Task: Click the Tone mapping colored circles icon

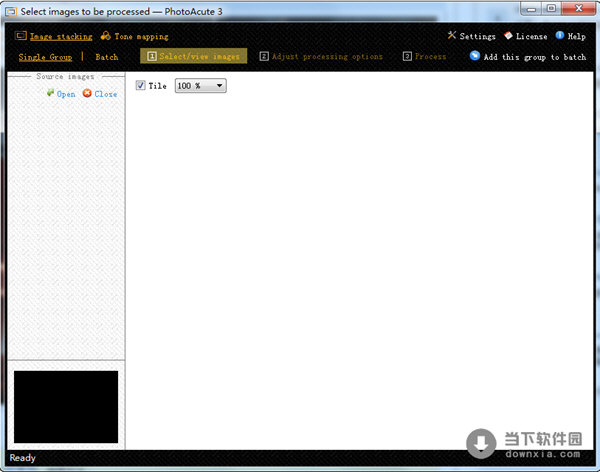Action: tap(106, 36)
